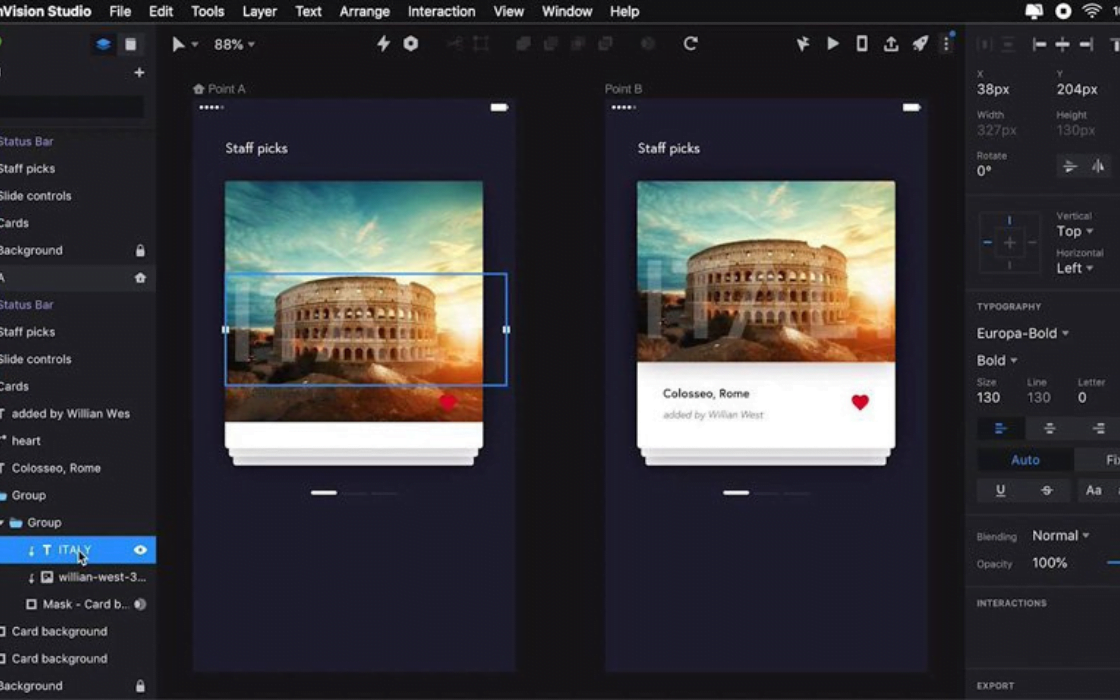This screenshot has width=1120, height=700.
Task: Toggle visibility of the ITALY text layer
Action: 139,549
